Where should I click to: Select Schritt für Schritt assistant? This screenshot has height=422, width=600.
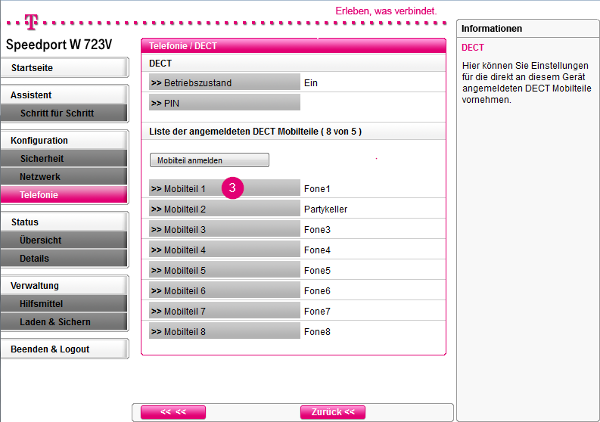point(64,113)
